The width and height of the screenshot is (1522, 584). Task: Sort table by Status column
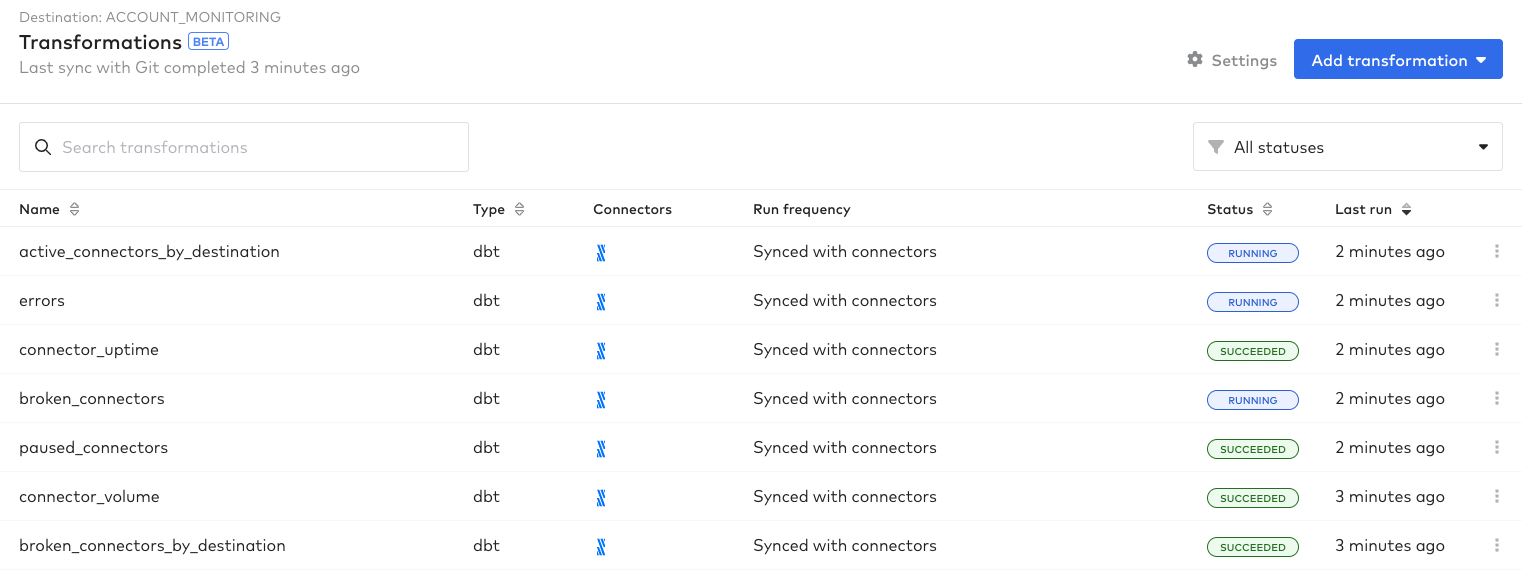point(1267,210)
